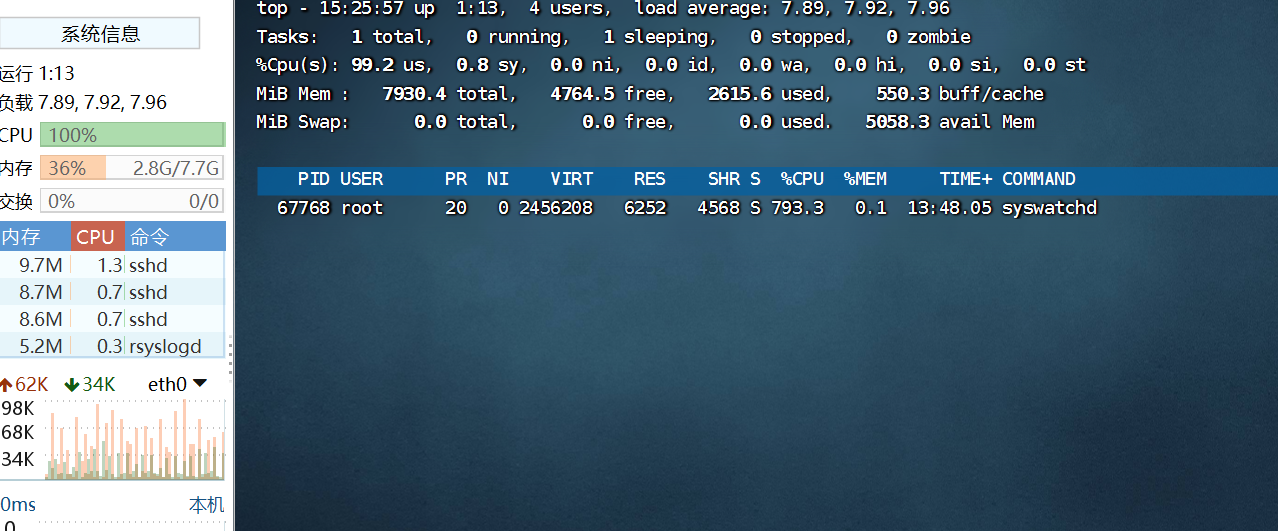The image size is (1278, 531).
Task: Click the CPU 100% usage bar
Action: pos(132,135)
